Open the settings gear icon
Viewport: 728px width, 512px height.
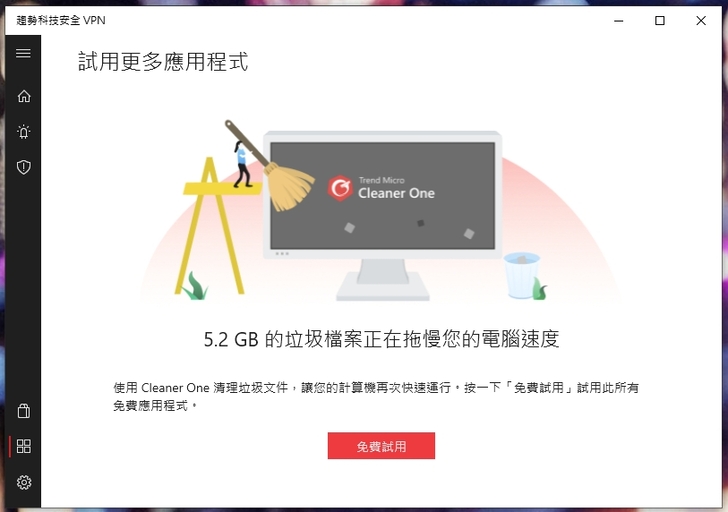coord(24,482)
